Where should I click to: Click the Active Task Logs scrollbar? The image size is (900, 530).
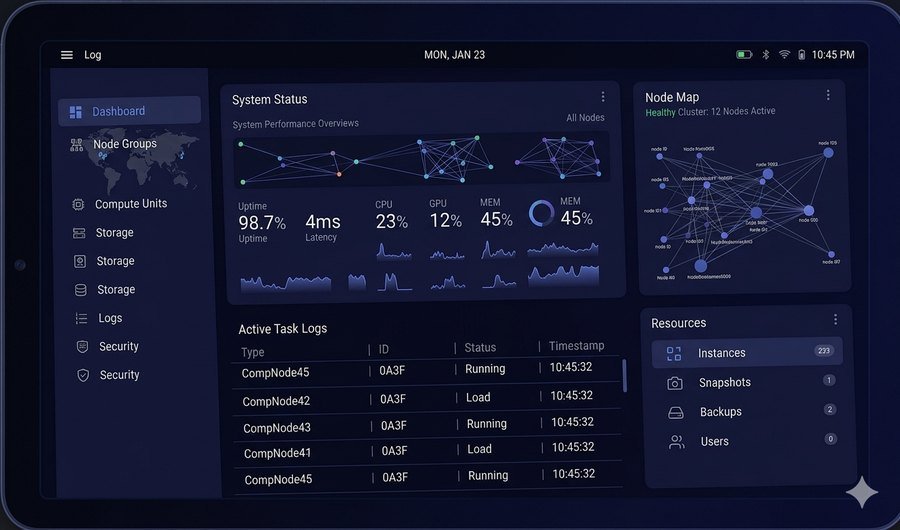click(x=624, y=376)
